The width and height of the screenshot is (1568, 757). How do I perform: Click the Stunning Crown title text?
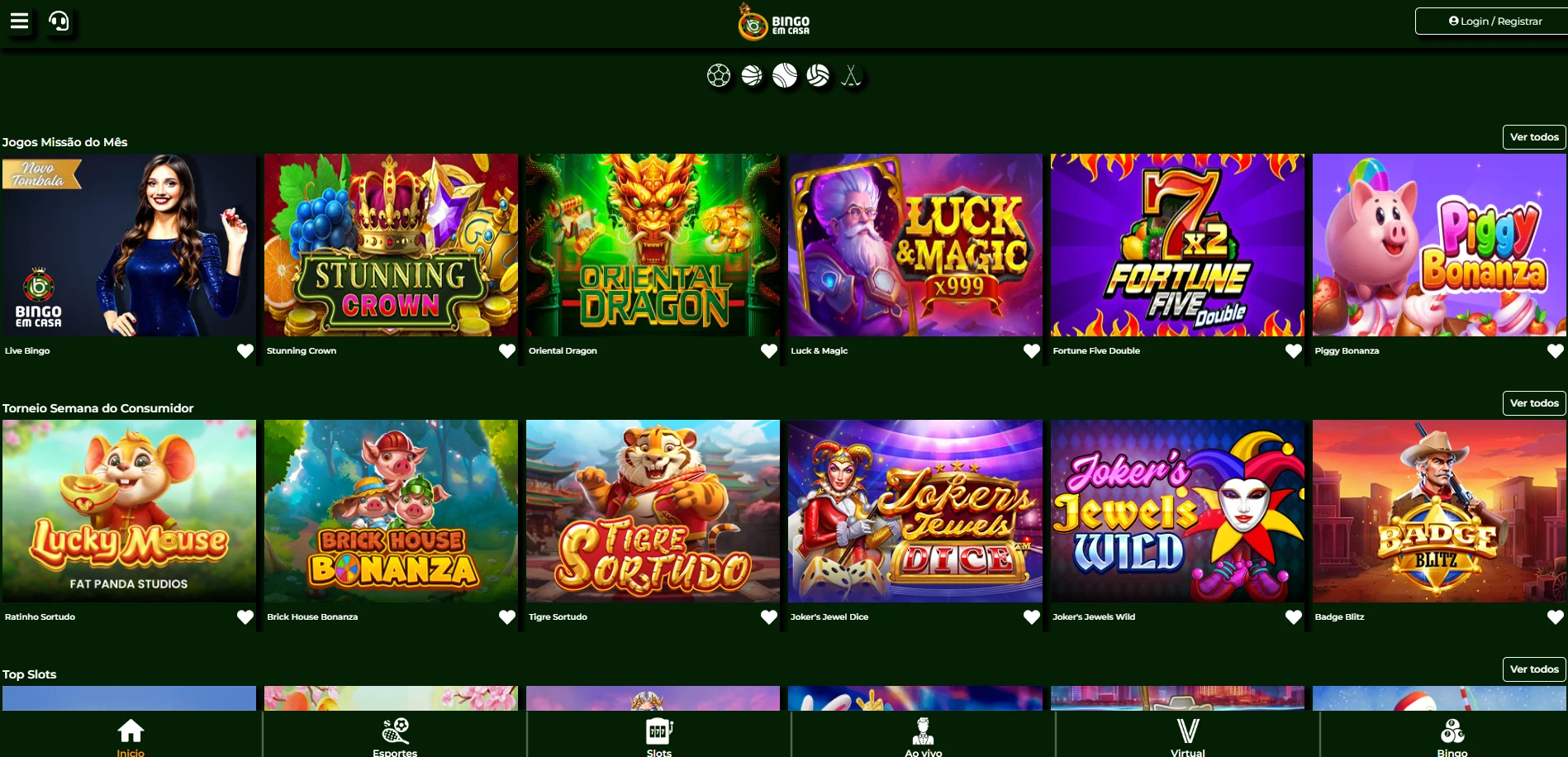(302, 350)
